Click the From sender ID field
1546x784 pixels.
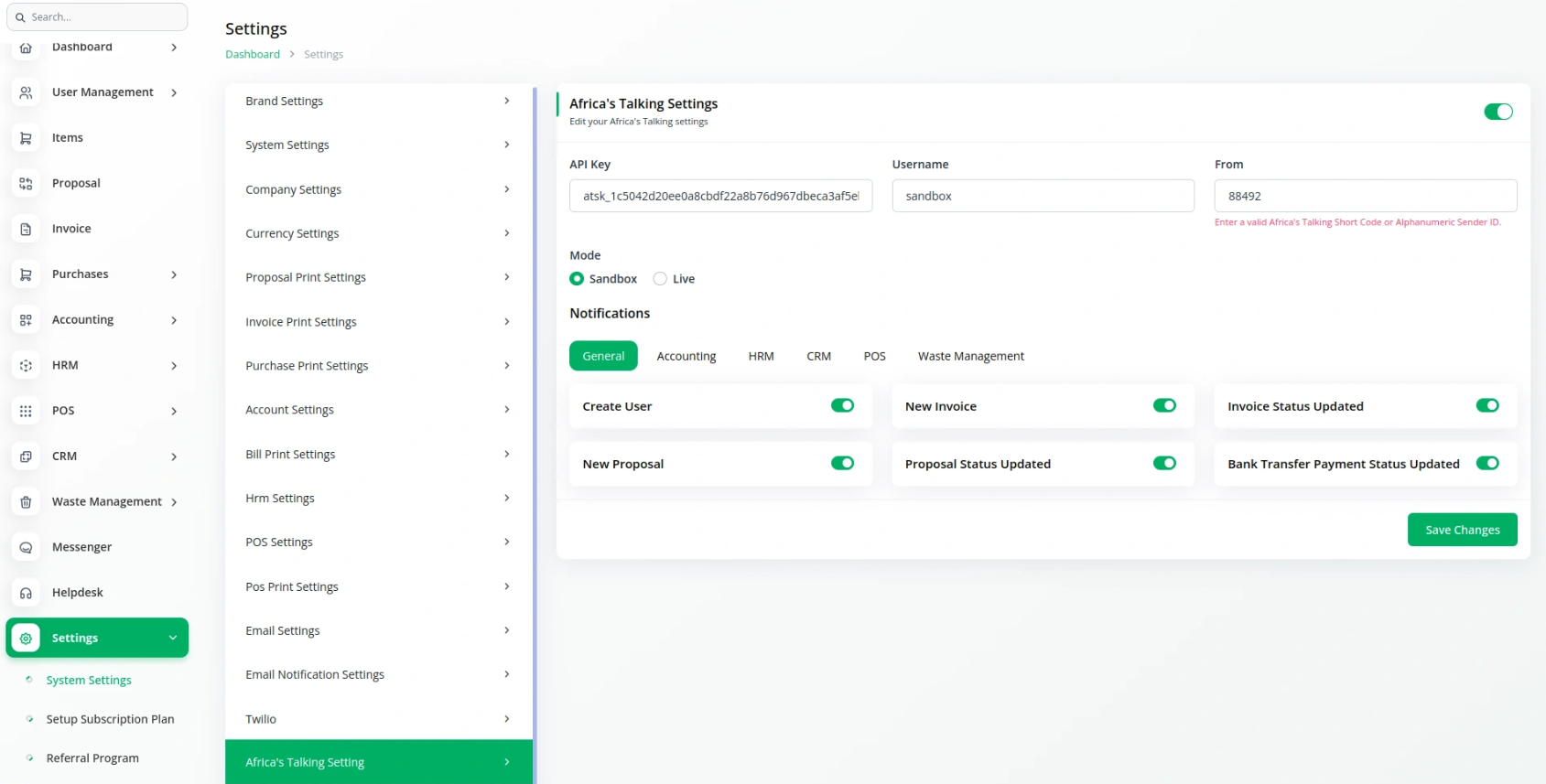point(1366,196)
